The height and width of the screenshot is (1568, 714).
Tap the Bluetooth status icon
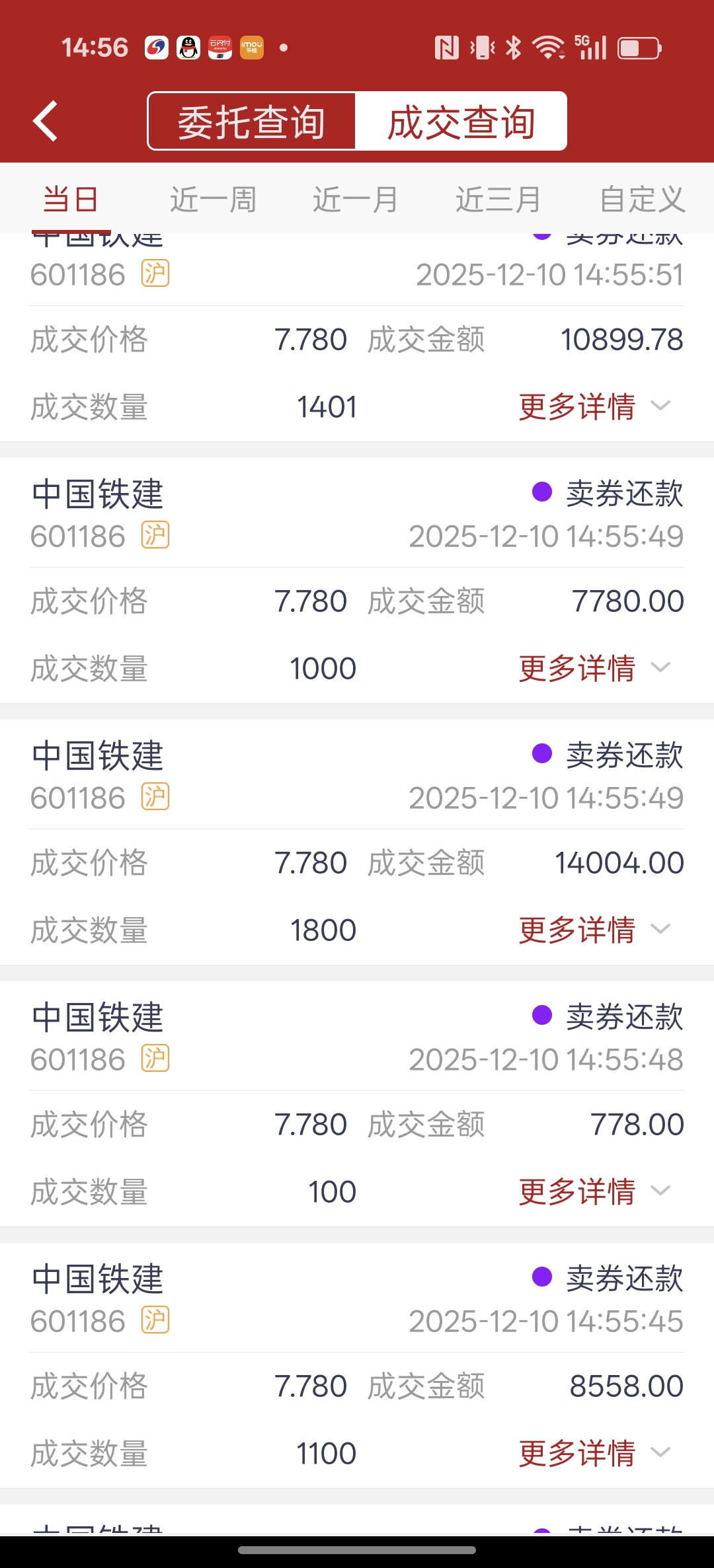[513, 48]
